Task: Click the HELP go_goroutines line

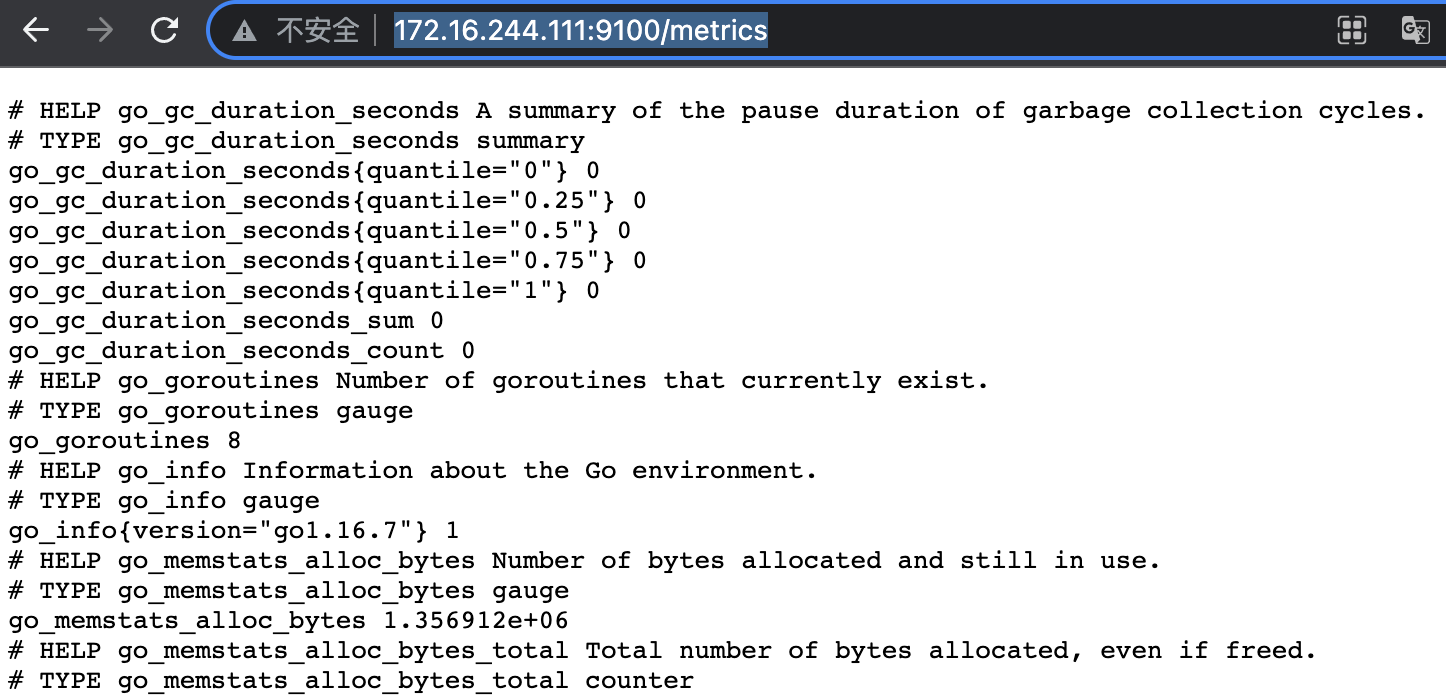Action: (498, 381)
